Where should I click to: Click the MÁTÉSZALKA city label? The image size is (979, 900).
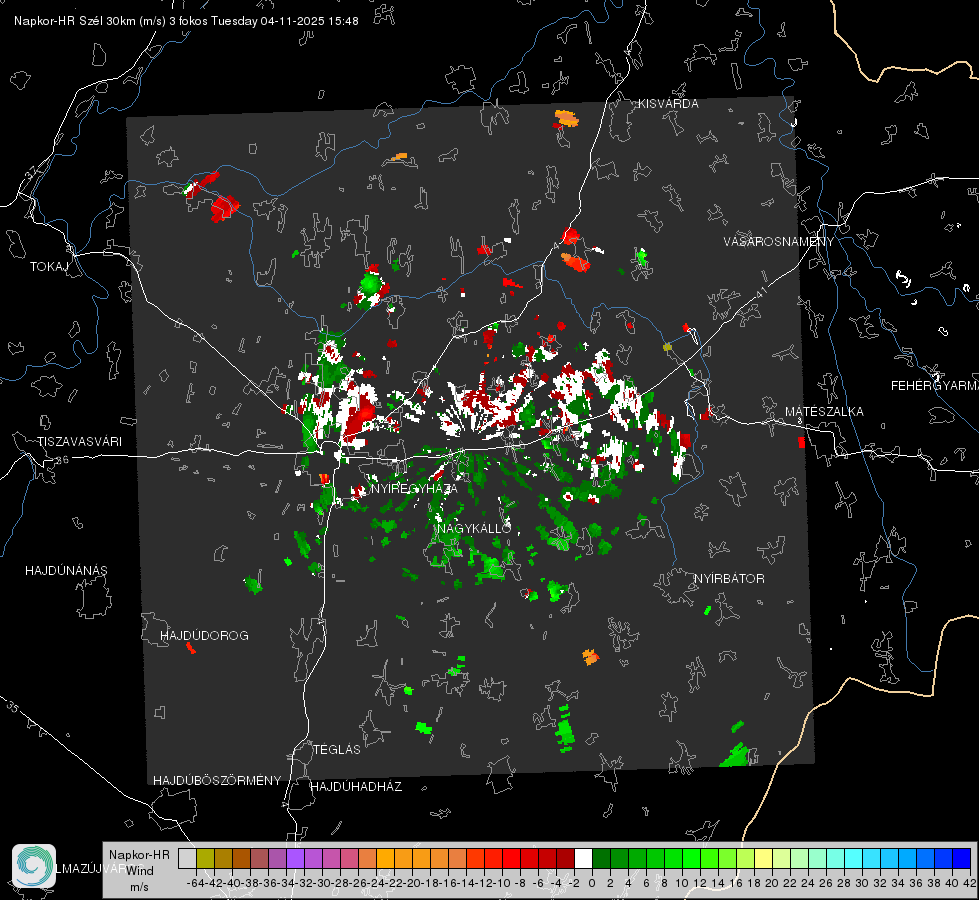pos(824,412)
